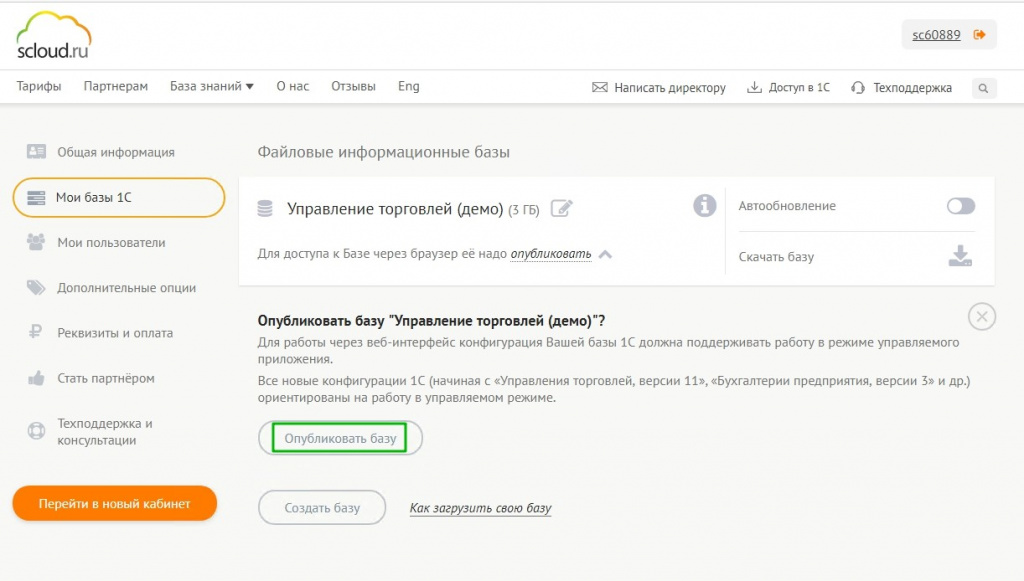Click the Скачать базу label

[x=776, y=257]
